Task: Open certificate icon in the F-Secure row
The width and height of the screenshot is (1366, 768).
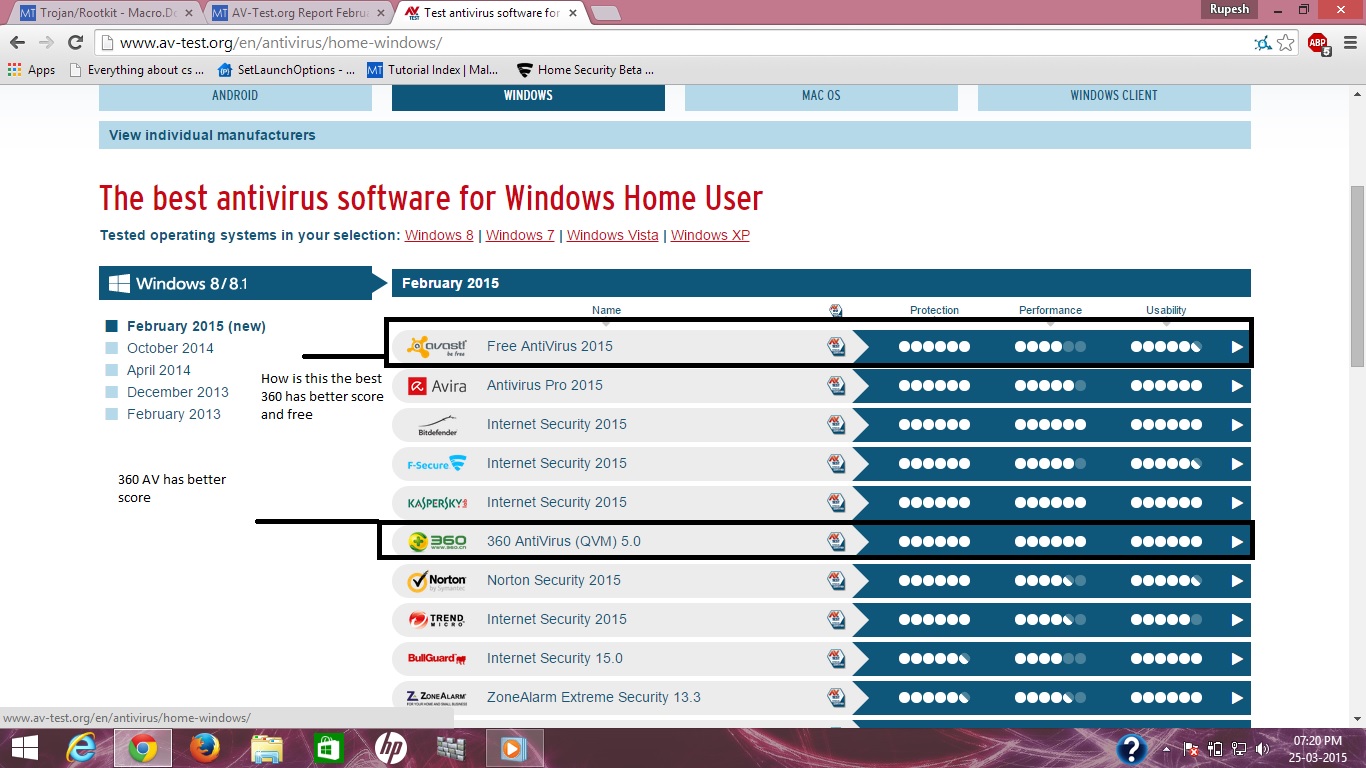Action: click(836, 463)
